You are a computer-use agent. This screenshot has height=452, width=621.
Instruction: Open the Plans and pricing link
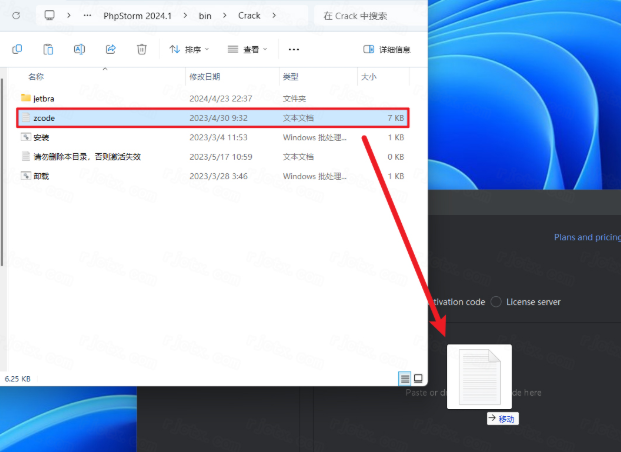[587, 237]
